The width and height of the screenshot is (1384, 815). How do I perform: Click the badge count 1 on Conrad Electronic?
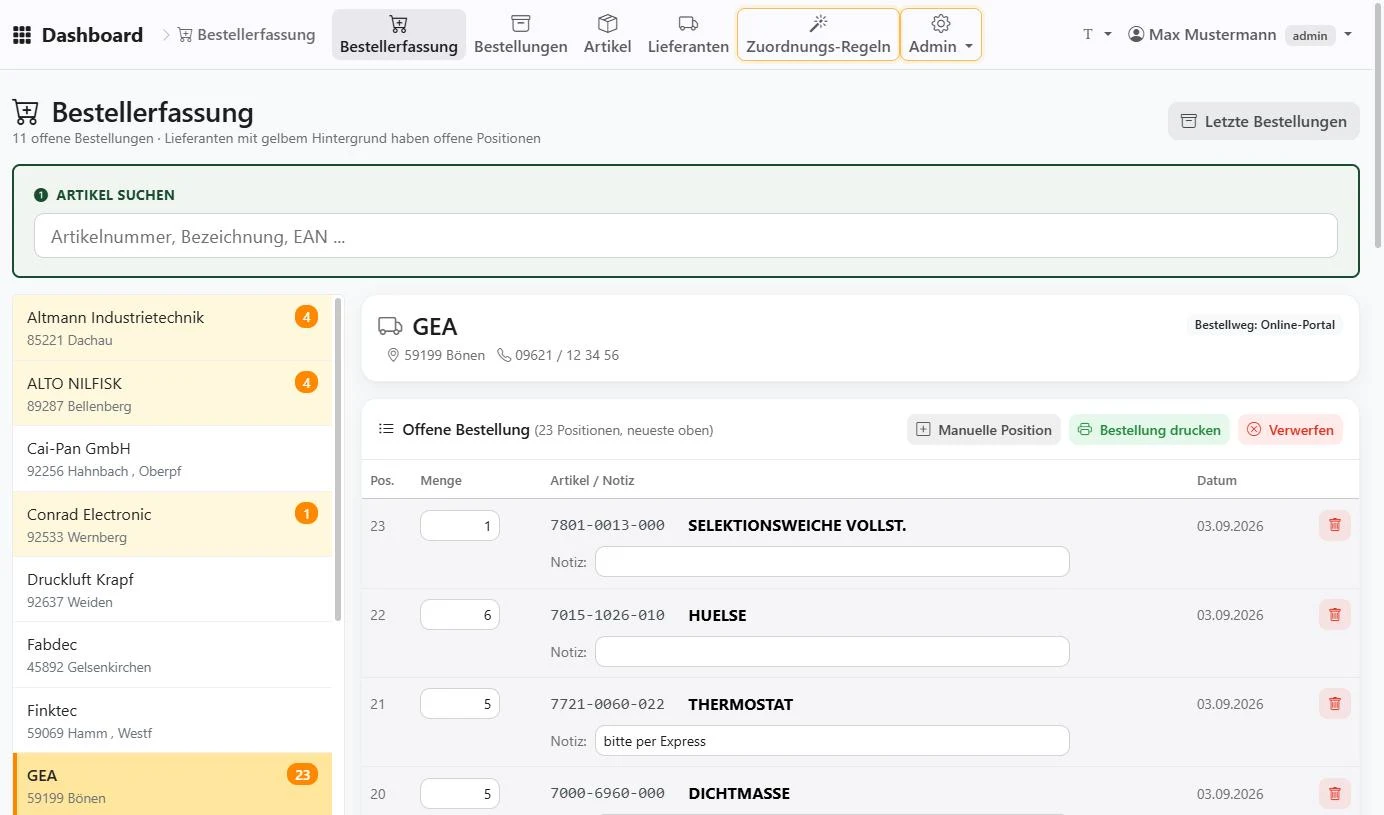pyautogui.click(x=306, y=513)
